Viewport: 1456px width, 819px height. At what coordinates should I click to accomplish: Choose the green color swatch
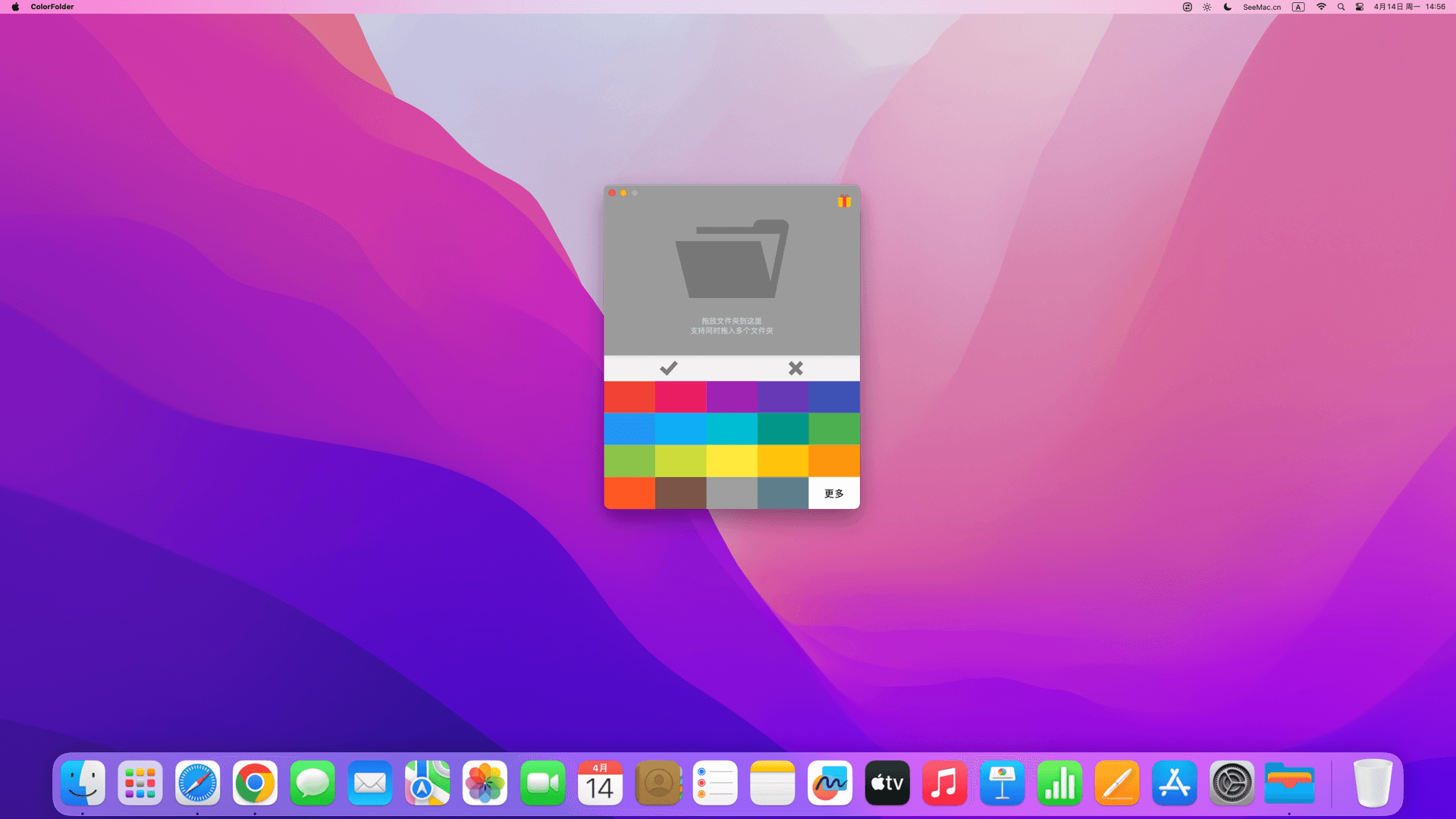pyautogui.click(x=834, y=429)
